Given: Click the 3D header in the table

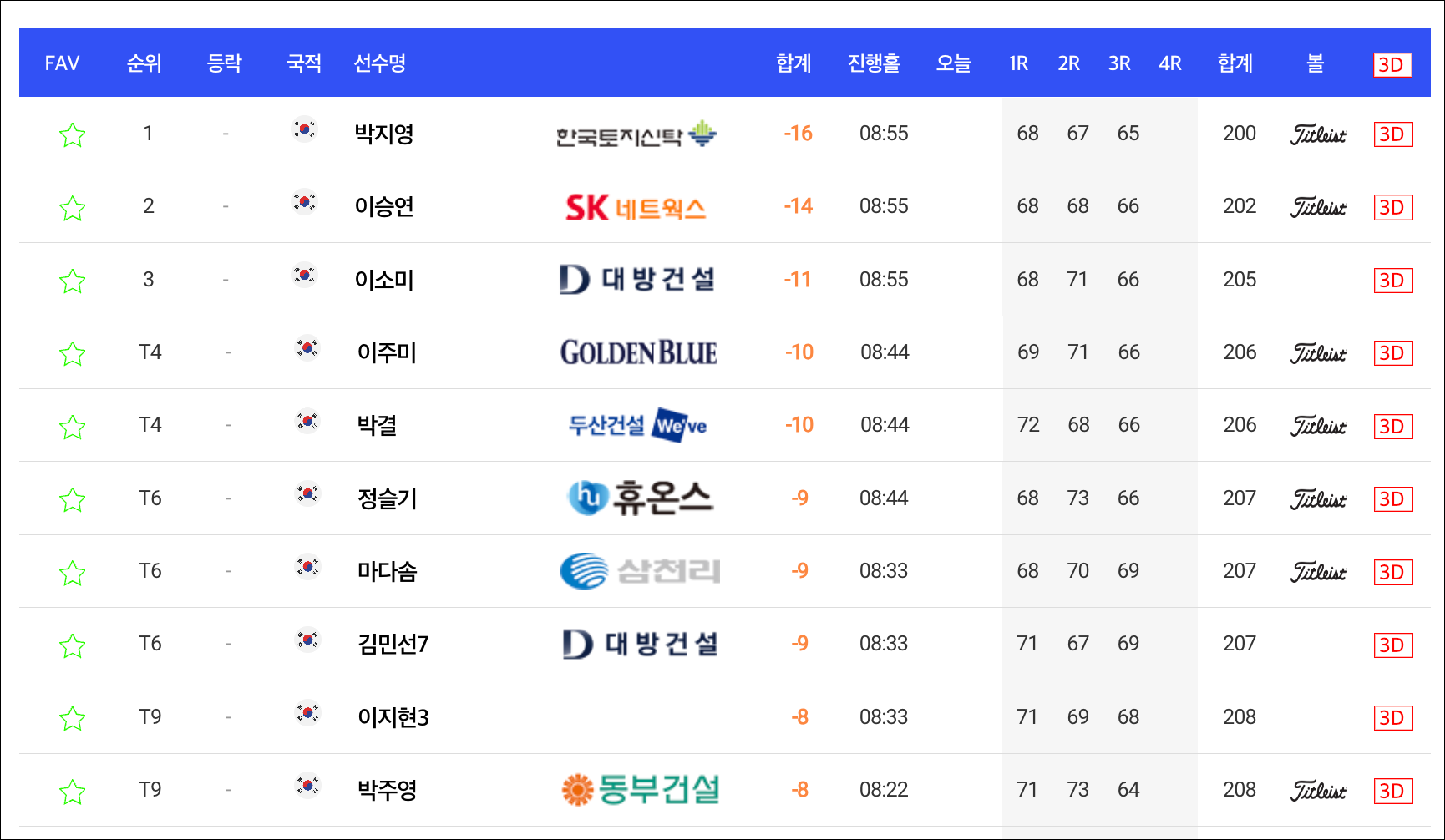Looking at the screenshot, I should 1392,63.
